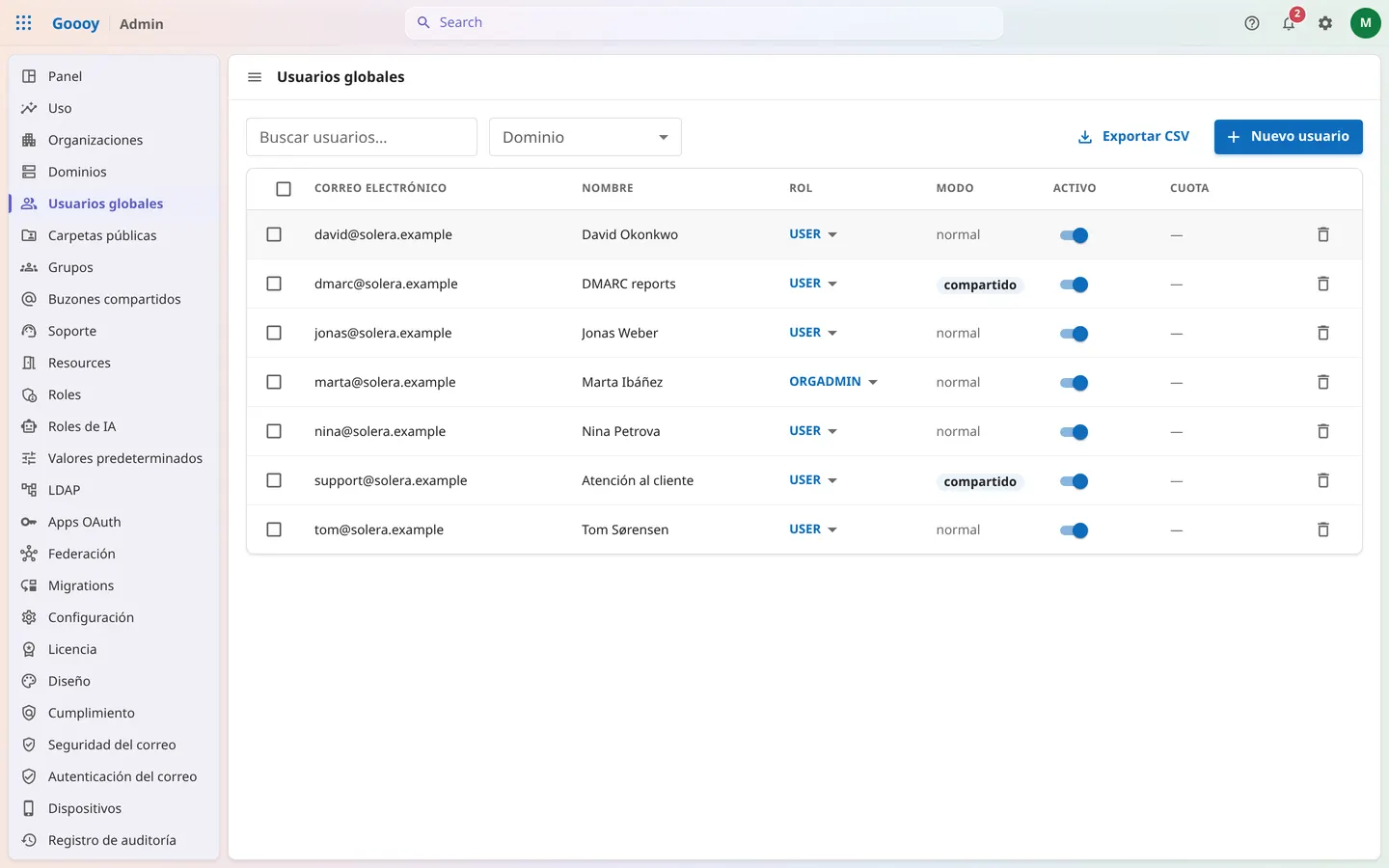Image resolution: width=1389 pixels, height=868 pixels.
Task: Disable active toggle for David Okonkwo
Action: [1074, 235]
